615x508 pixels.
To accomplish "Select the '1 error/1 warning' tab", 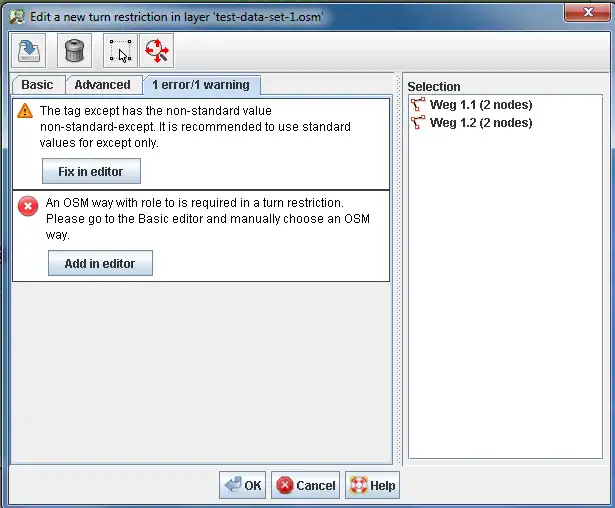I will click(x=201, y=85).
